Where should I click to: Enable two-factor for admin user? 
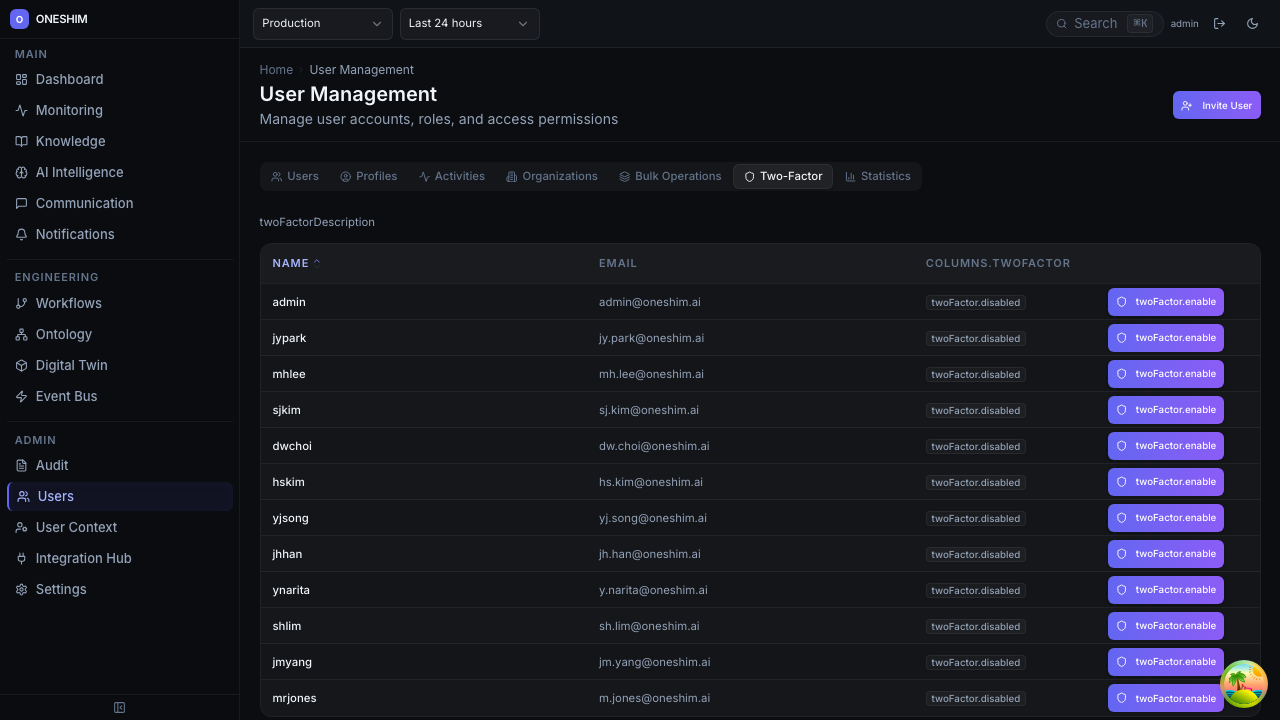(1165, 302)
